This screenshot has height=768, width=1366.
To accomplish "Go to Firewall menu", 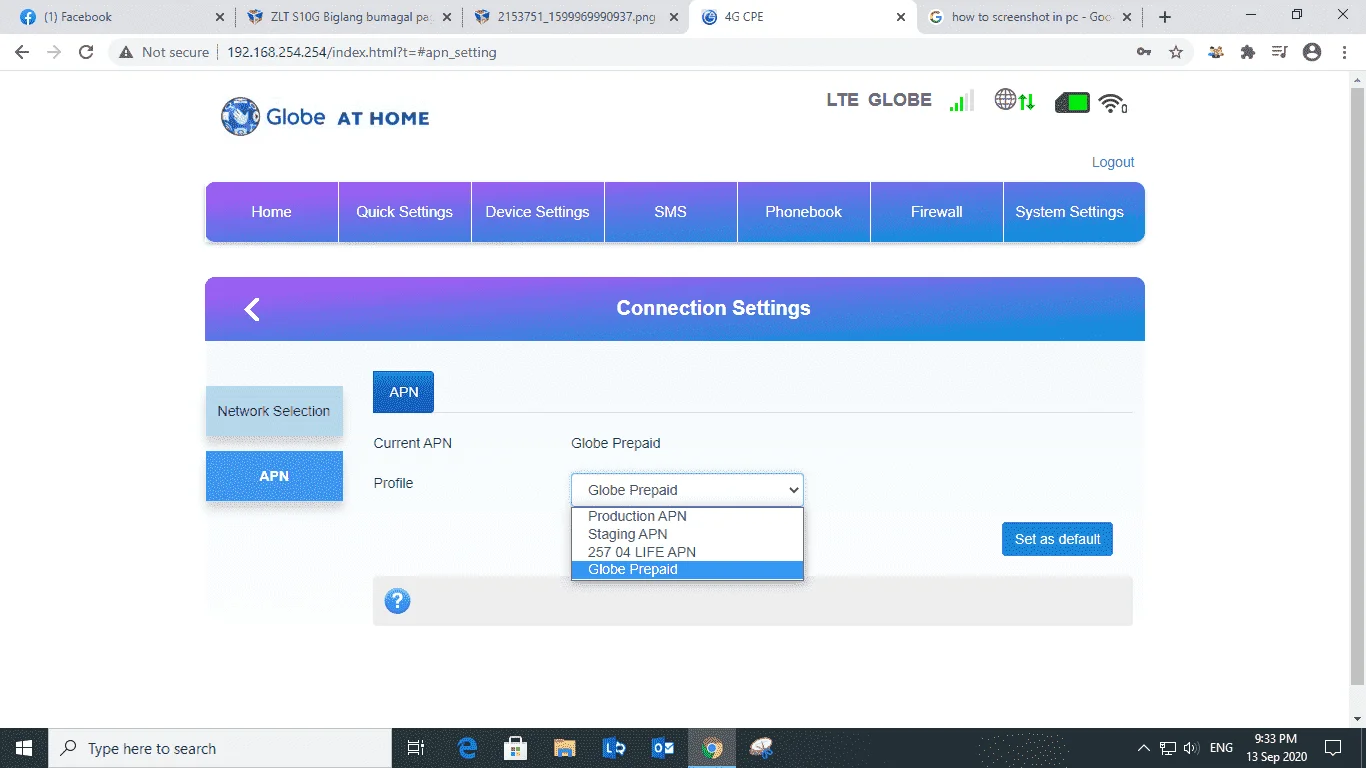I will point(936,212).
